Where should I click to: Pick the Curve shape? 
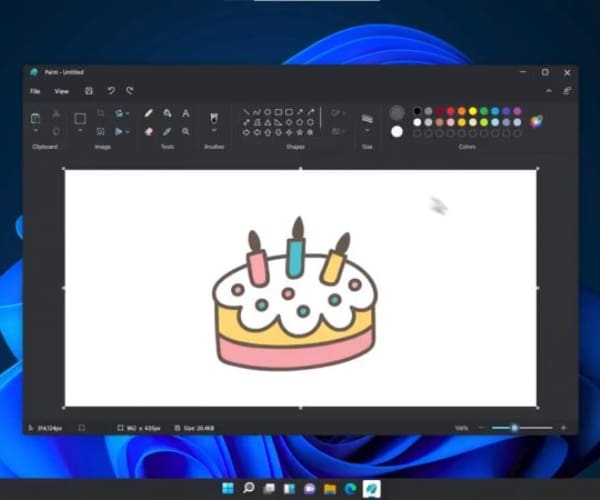click(x=257, y=112)
